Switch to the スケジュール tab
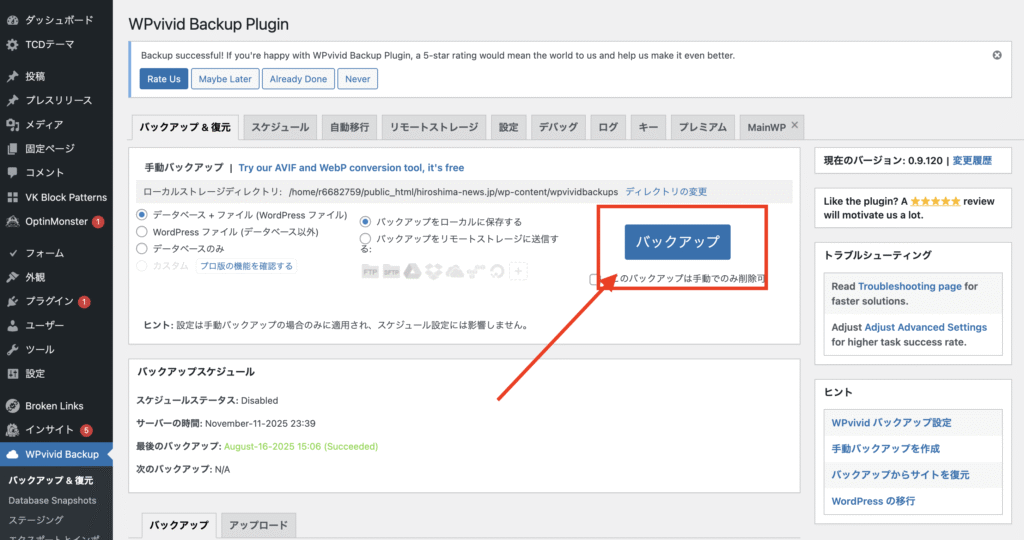Image resolution: width=1024 pixels, height=540 pixels. click(280, 127)
